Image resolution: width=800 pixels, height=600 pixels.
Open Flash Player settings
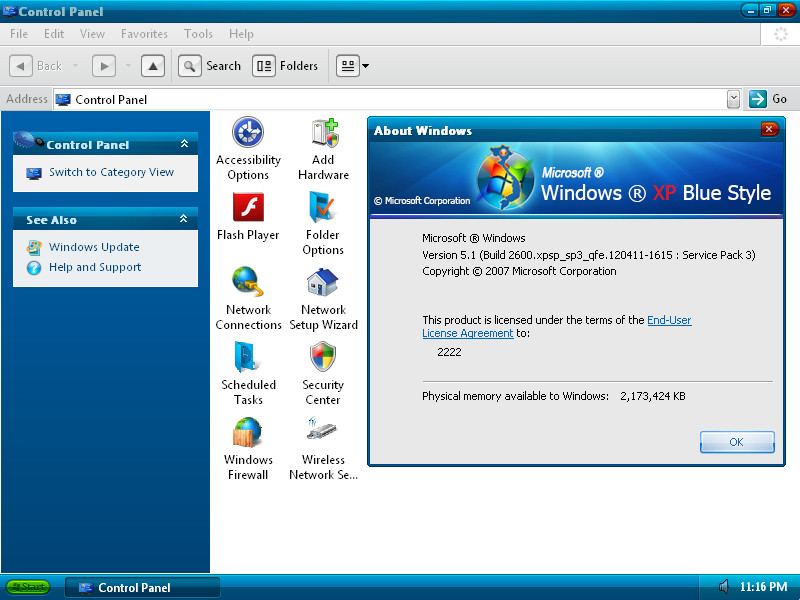(248, 210)
